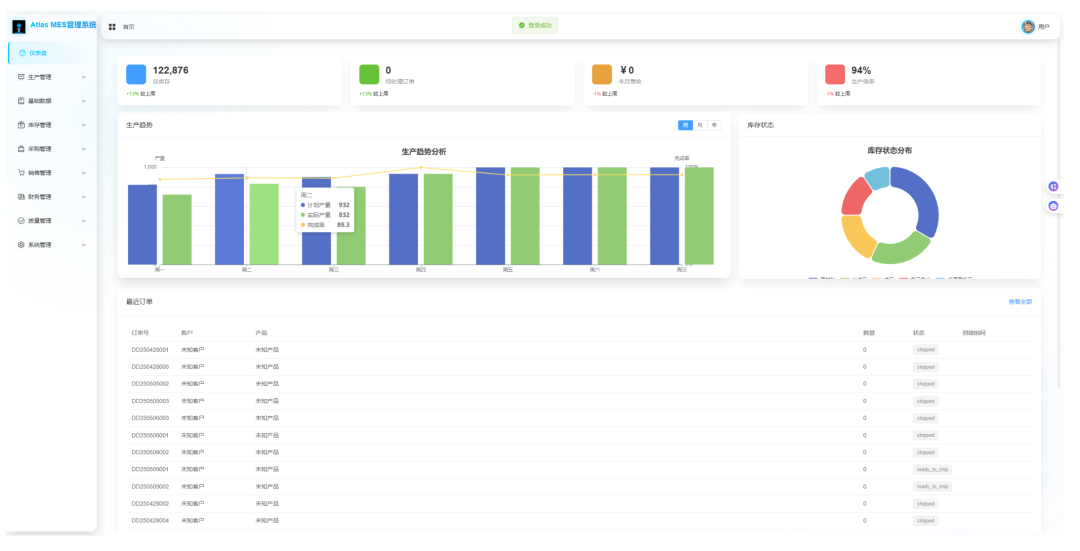The height and width of the screenshot is (551, 1080).
Task: Click order number DD250505002
Action: (x=150, y=384)
